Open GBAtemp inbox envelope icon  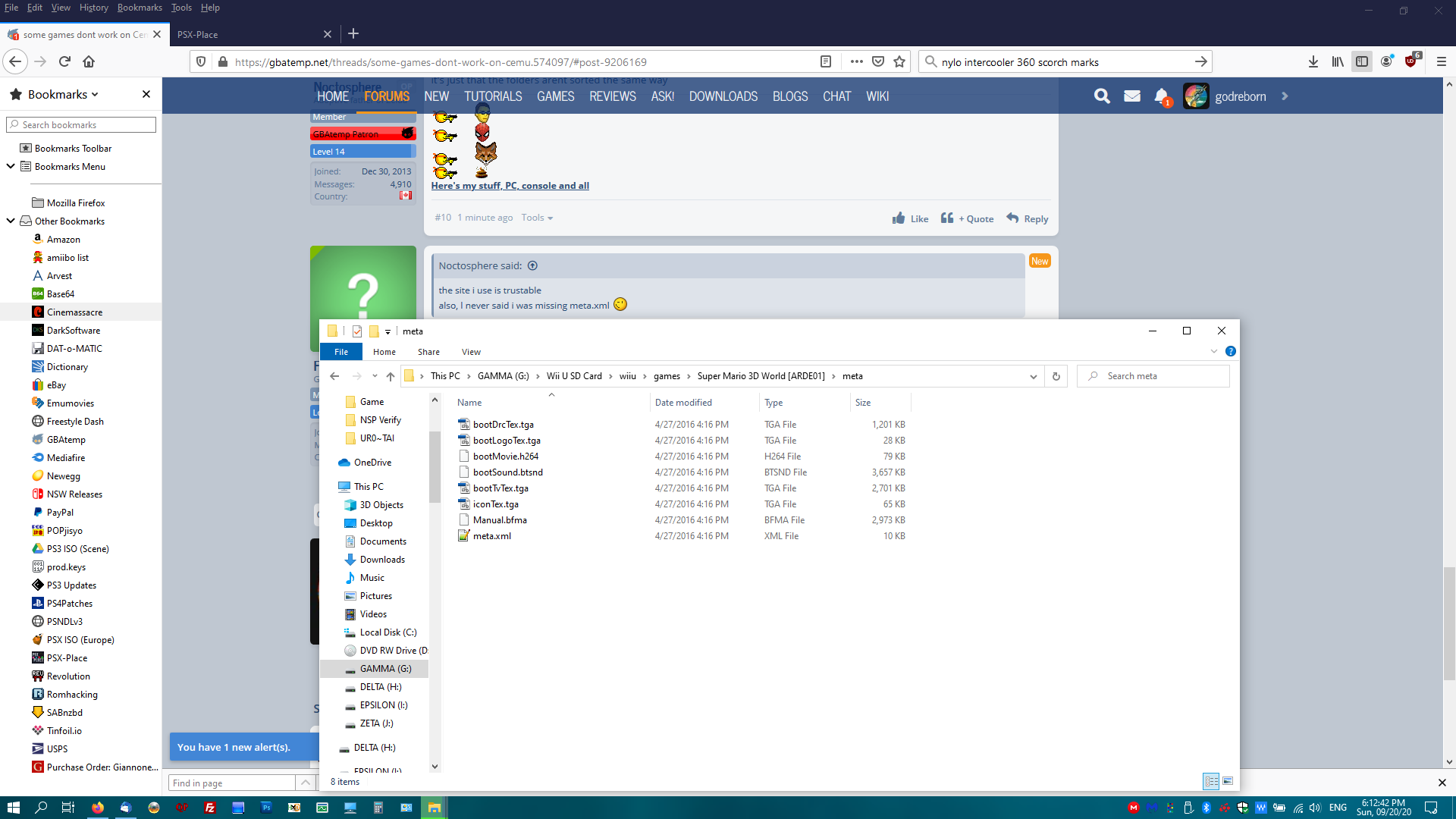pos(1132,96)
